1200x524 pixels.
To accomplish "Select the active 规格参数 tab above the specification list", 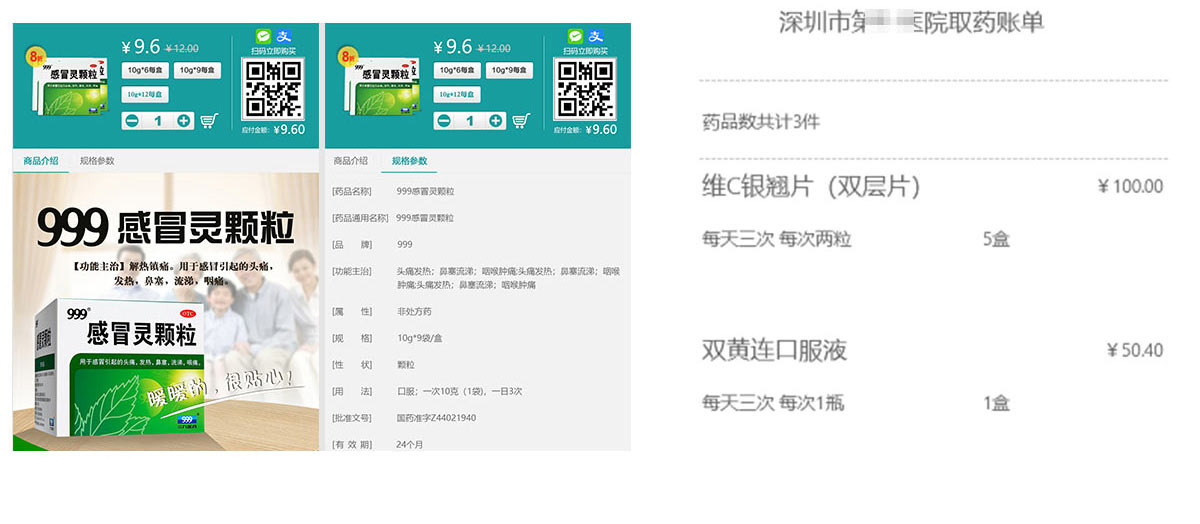I will 409,161.
